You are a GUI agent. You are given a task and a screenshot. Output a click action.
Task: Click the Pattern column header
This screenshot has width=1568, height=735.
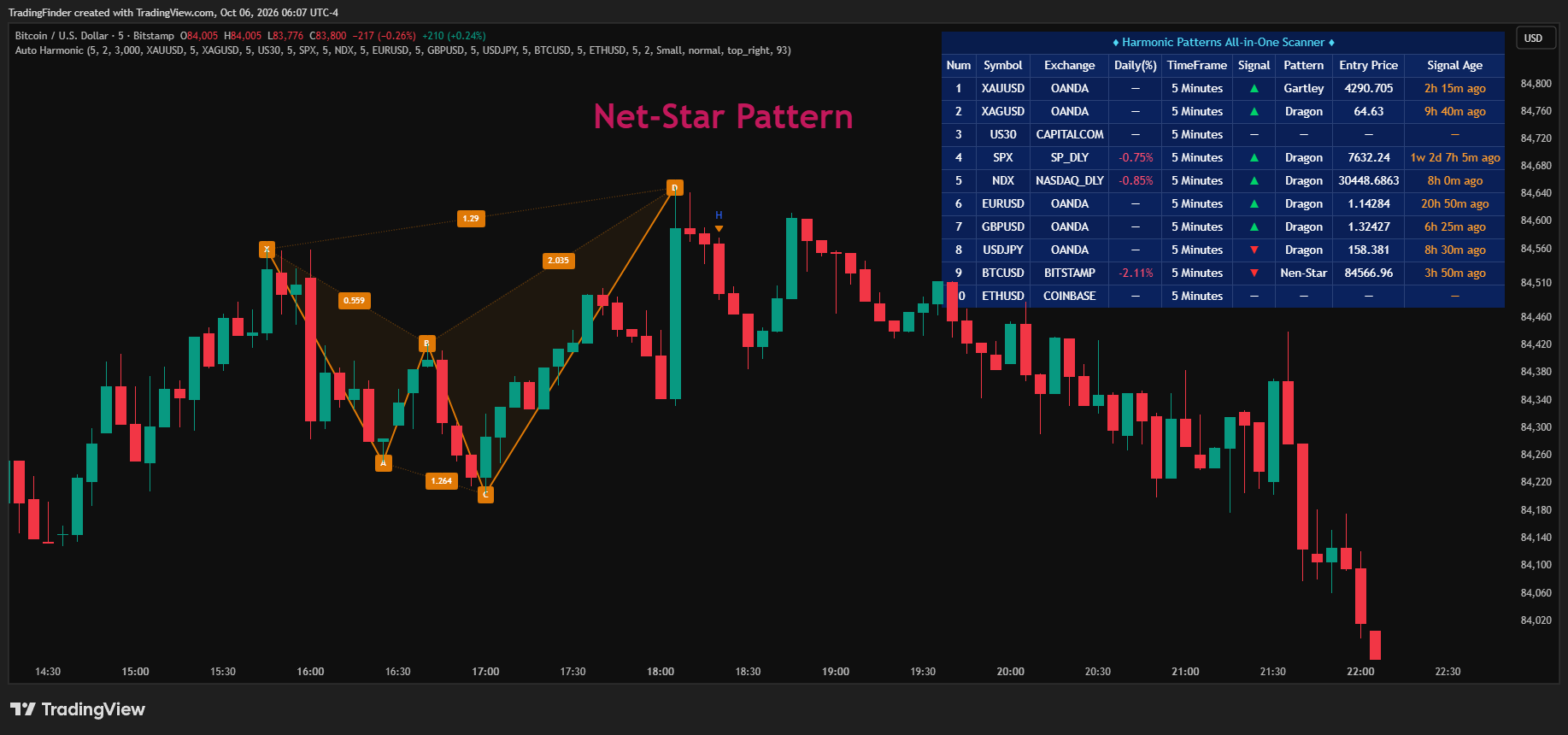point(1303,66)
